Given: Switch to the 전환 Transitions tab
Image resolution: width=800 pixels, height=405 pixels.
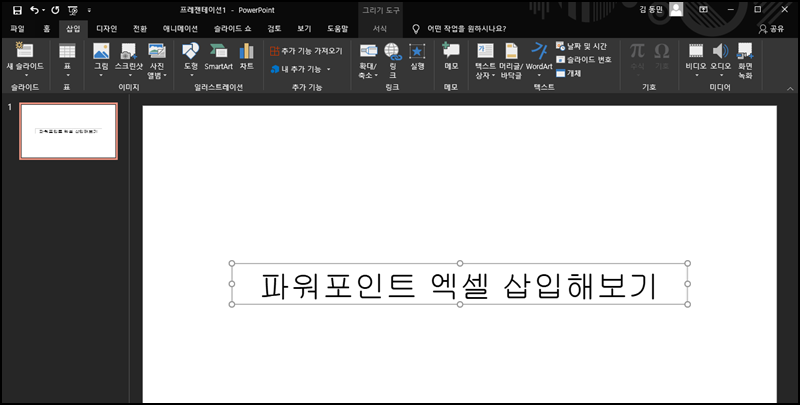Looking at the screenshot, I should (140, 29).
